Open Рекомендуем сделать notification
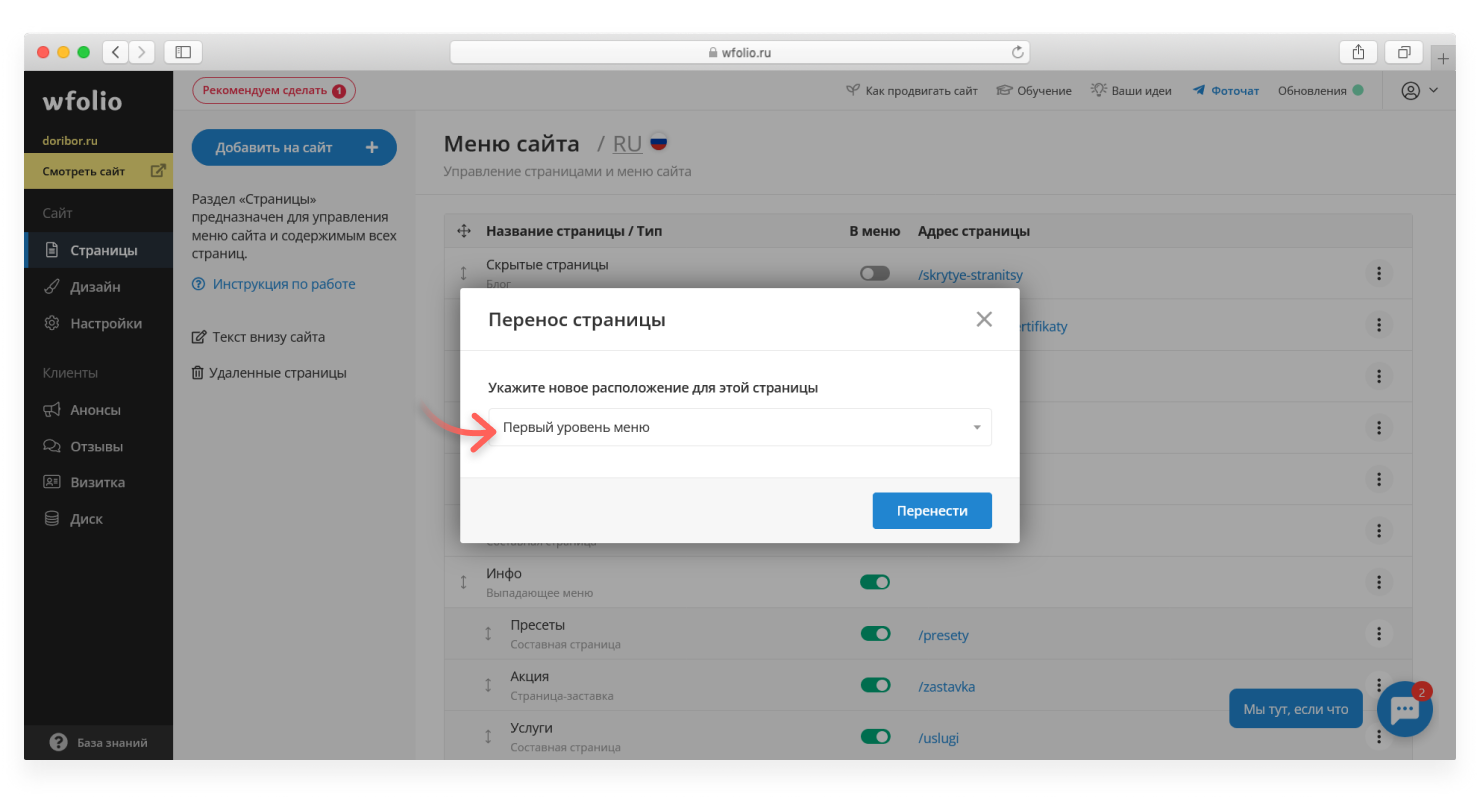Screen dimensions: 1480x799 (273, 90)
